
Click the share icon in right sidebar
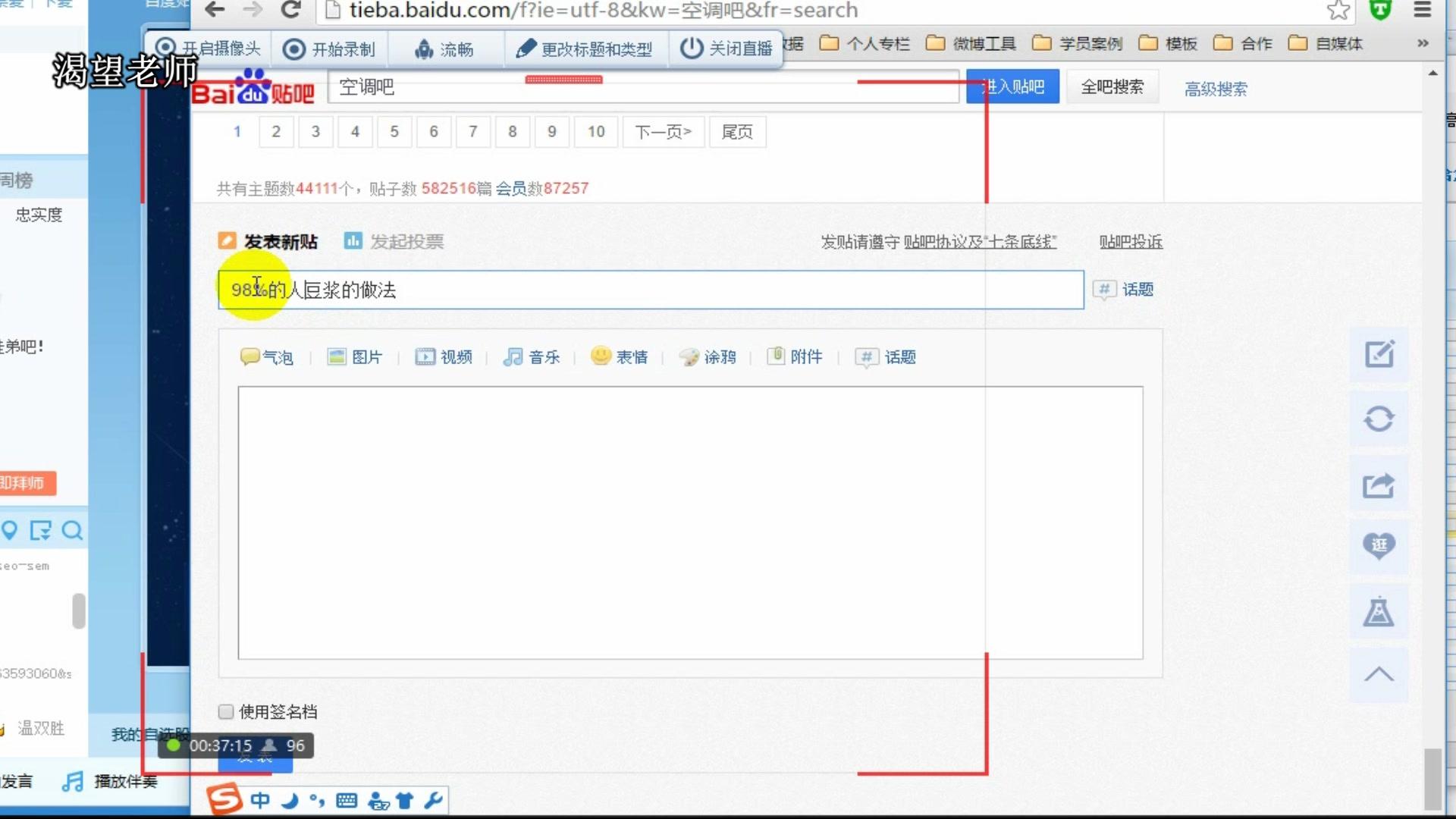(1378, 485)
